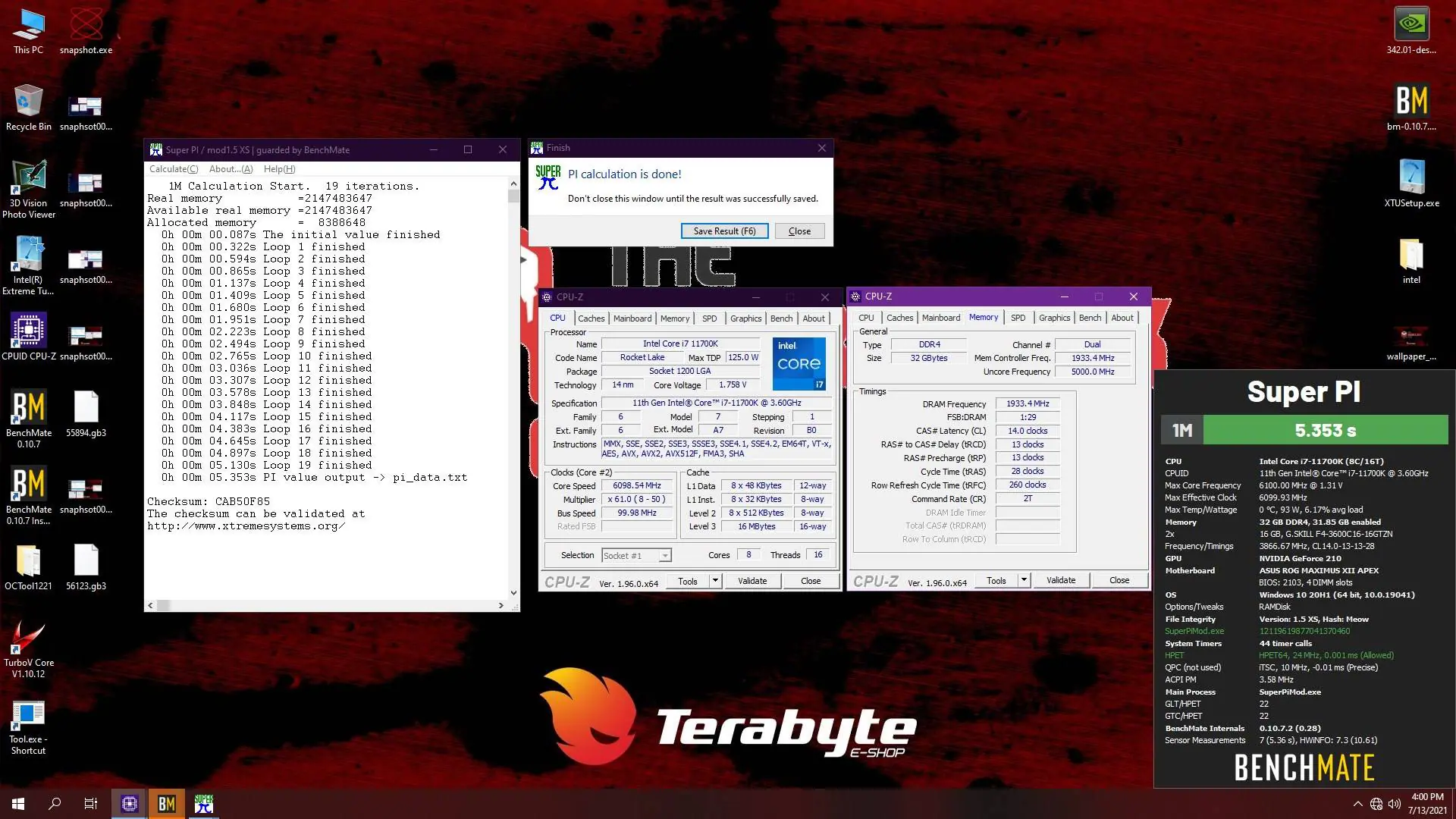Launch 3D Vision Photo Viewer icon
The image size is (1456, 819).
click(x=28, y=190)
